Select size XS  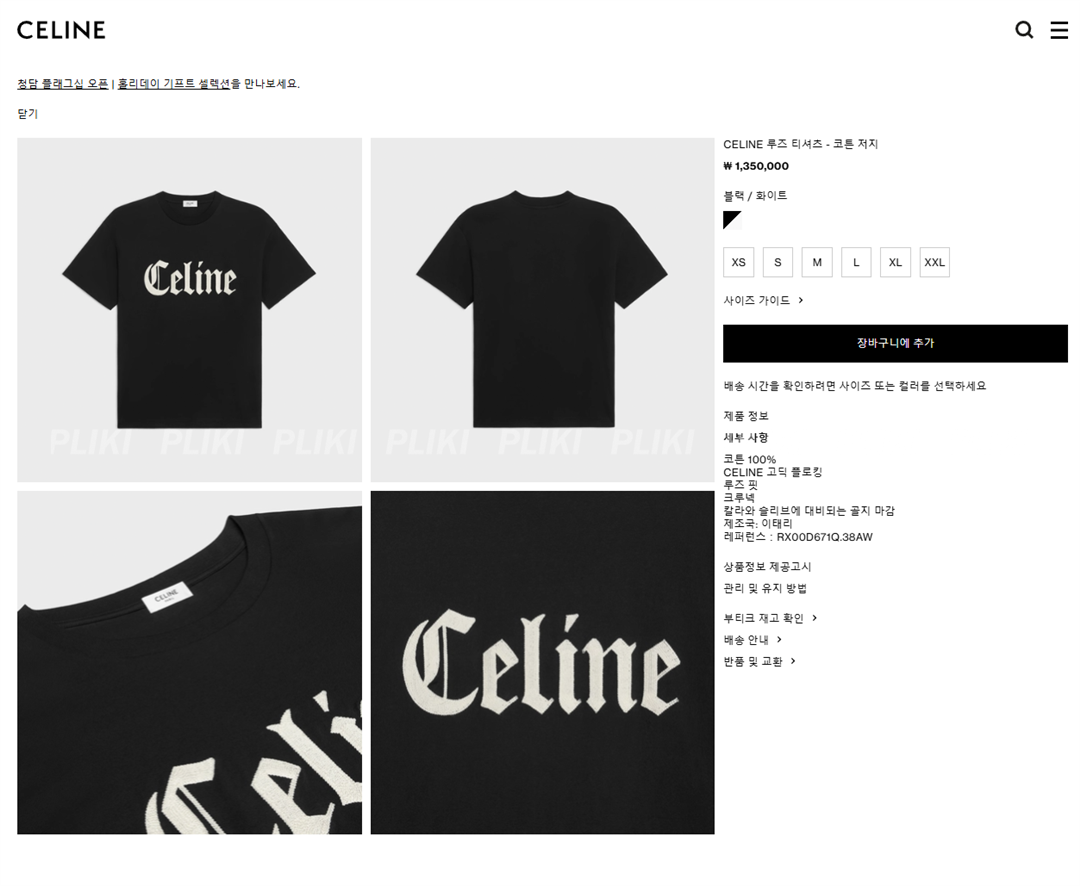tap(738, 262)
